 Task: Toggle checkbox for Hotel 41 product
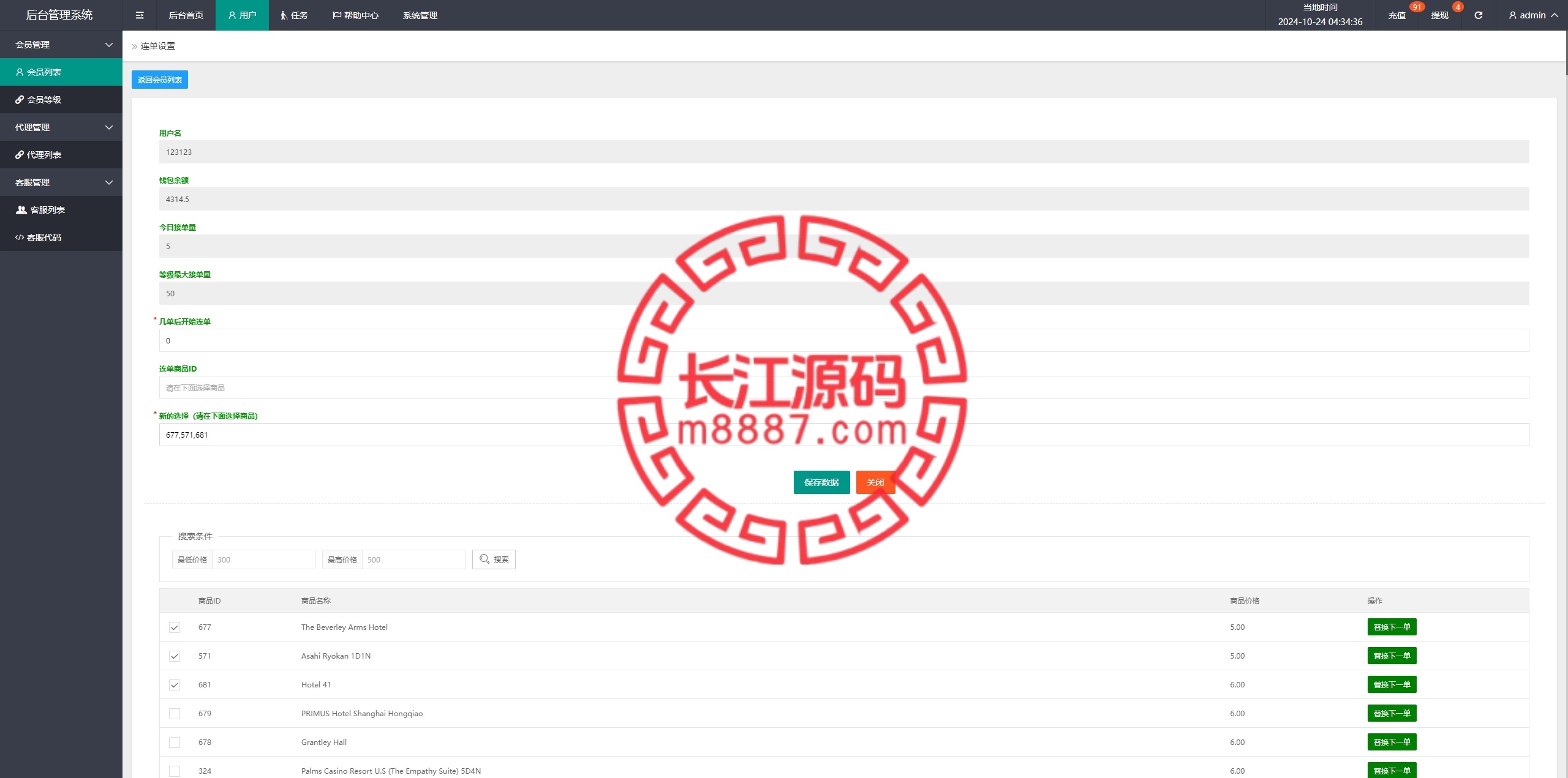(175, 684)
